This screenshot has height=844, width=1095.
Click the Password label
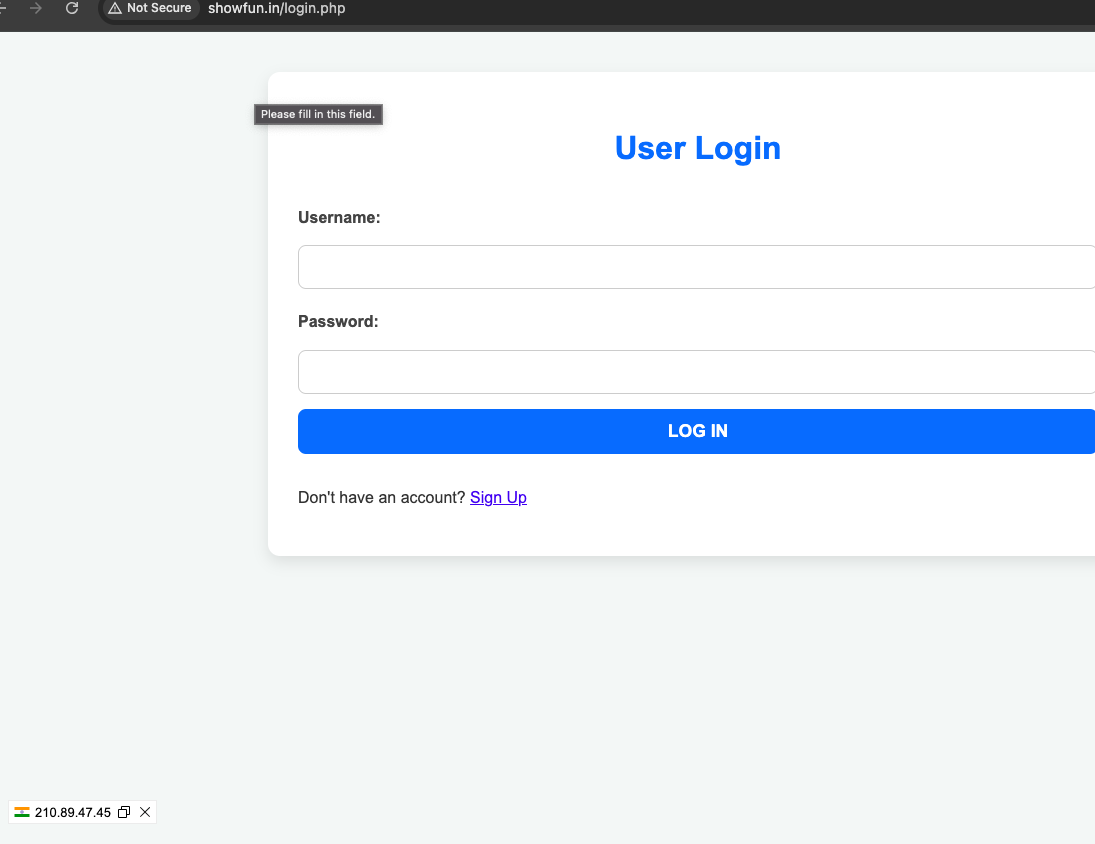point(338,321)
